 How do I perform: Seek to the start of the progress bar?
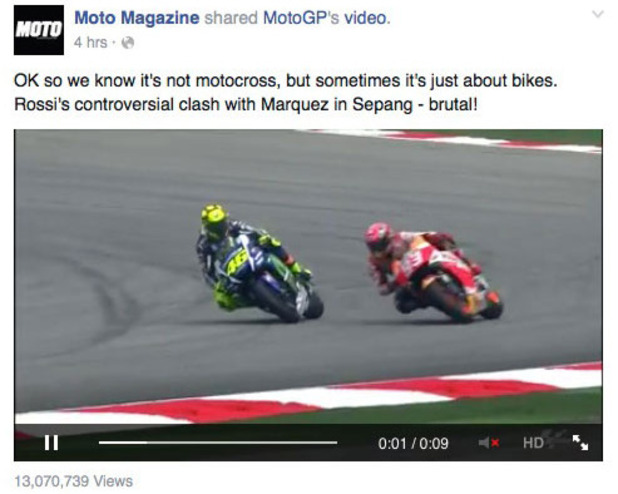pos(100,442)
